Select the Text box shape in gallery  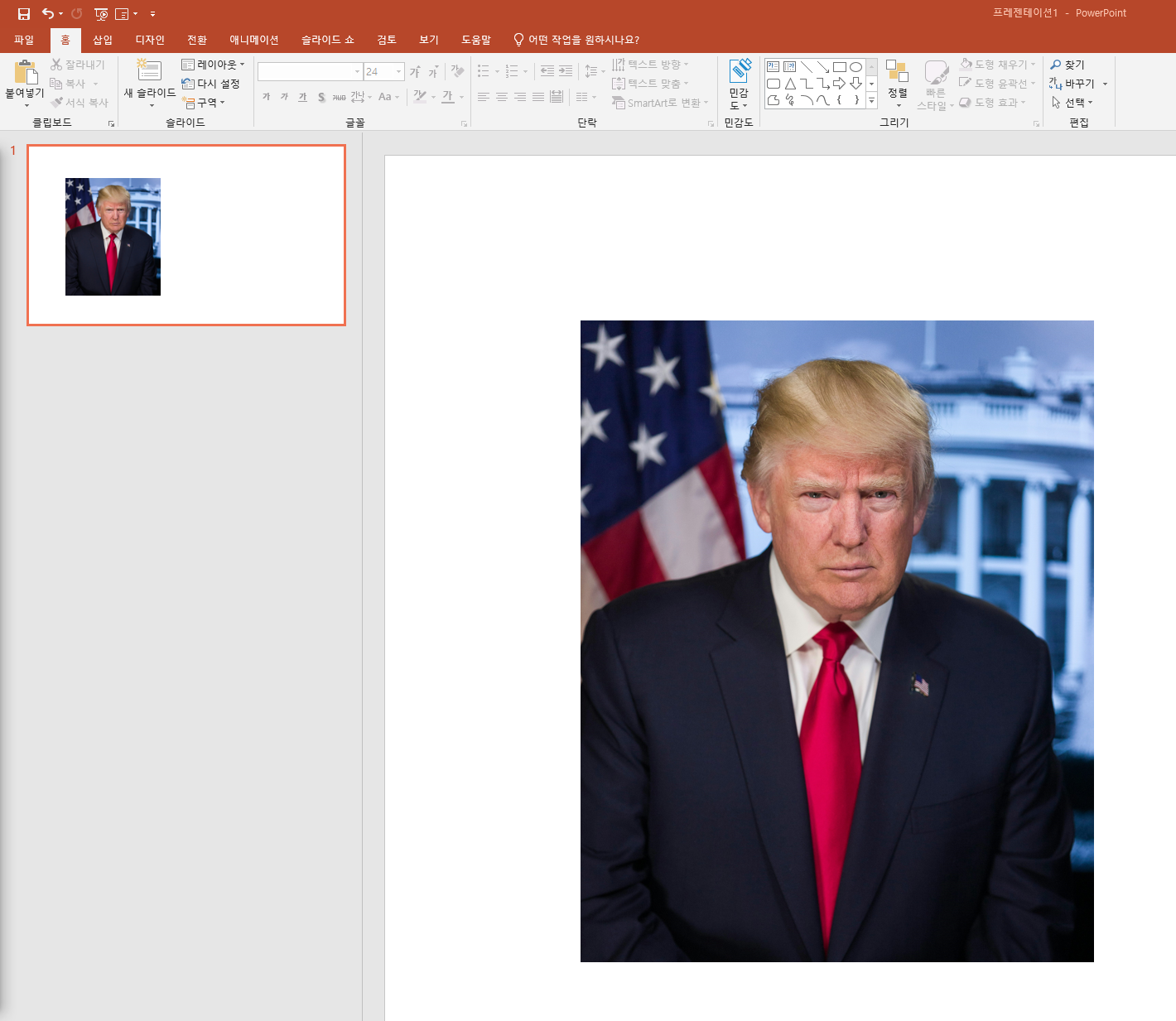[773, 67]
